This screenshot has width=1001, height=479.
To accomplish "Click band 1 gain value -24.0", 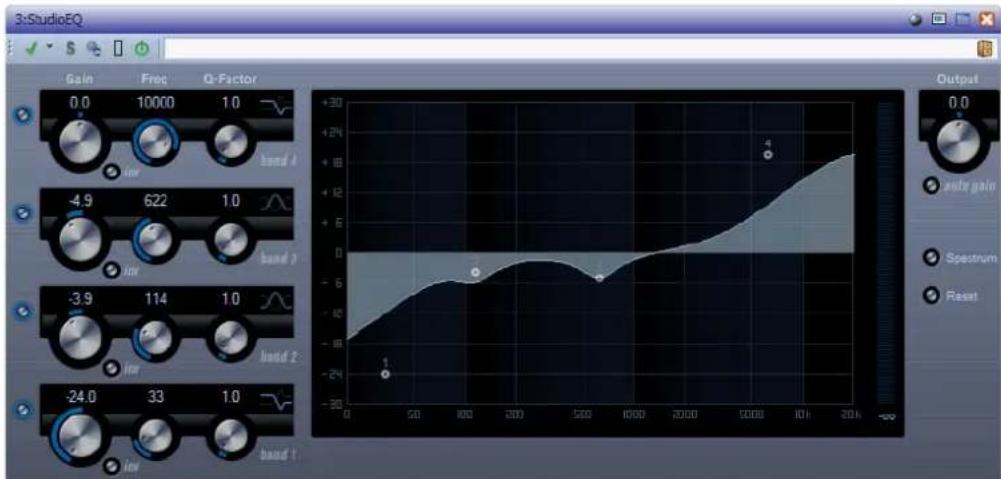I will [80, 397].
